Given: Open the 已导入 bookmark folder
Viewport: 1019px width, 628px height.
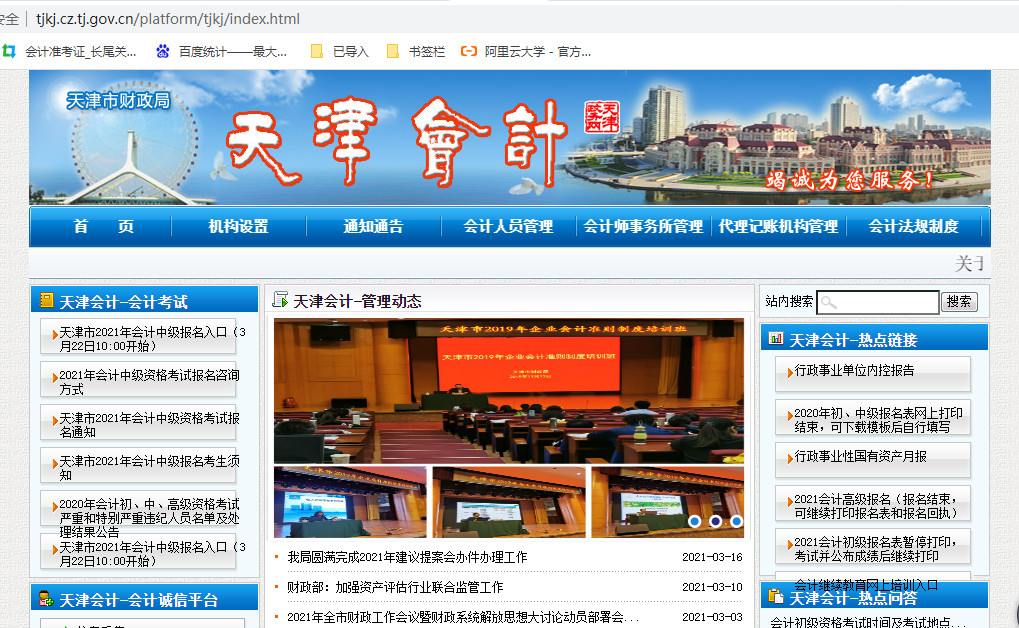Looking at the screenshot, I should [x=317, y=51].
